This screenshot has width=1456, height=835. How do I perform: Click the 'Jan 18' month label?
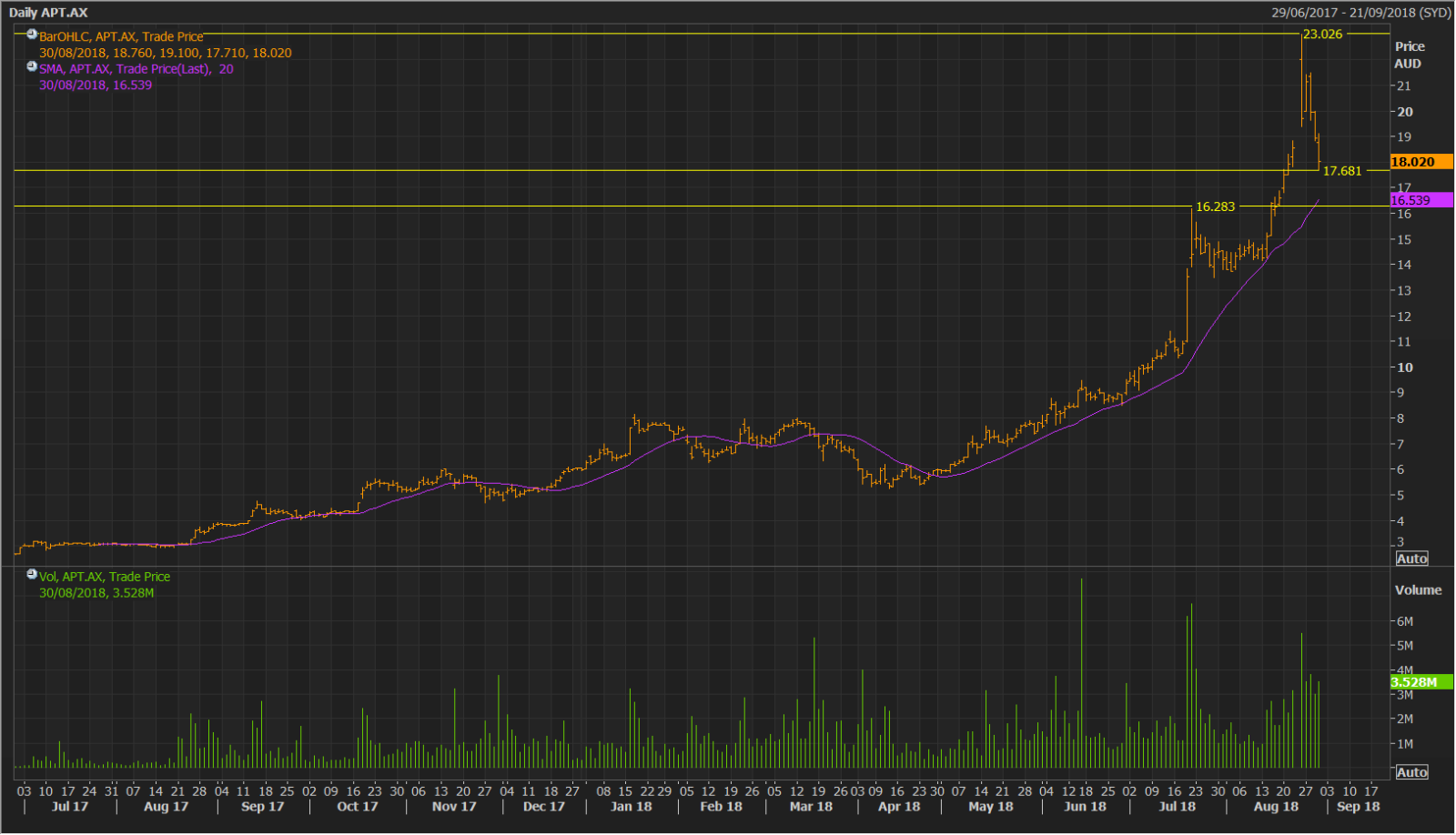pos(631,807)
